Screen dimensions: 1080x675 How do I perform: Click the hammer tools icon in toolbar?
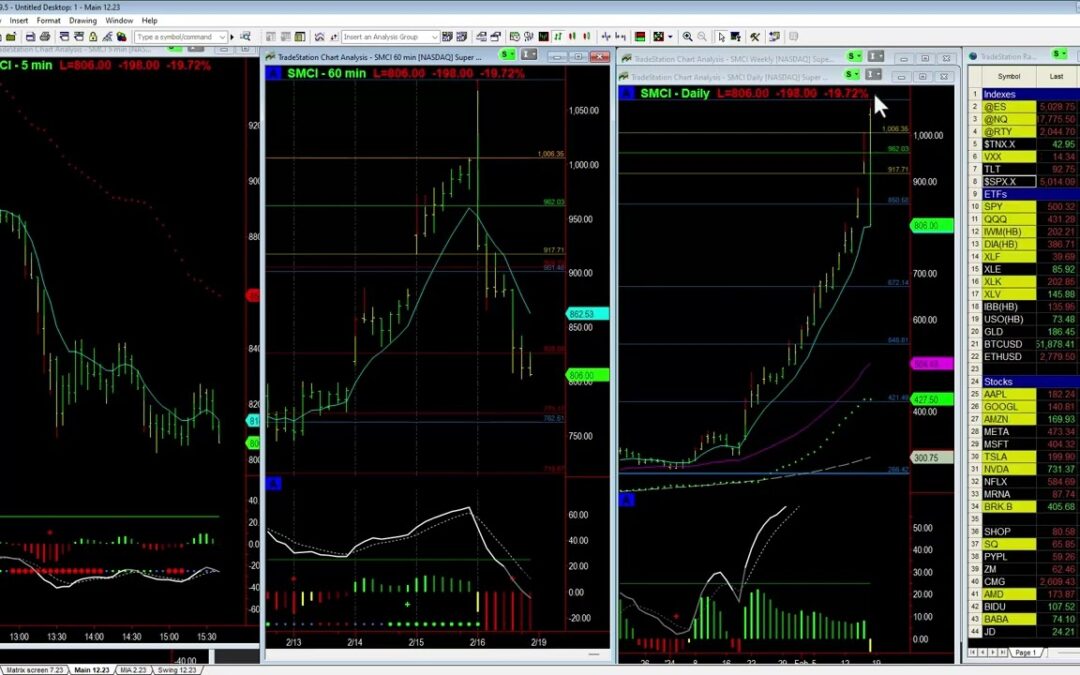pos(755,37)
